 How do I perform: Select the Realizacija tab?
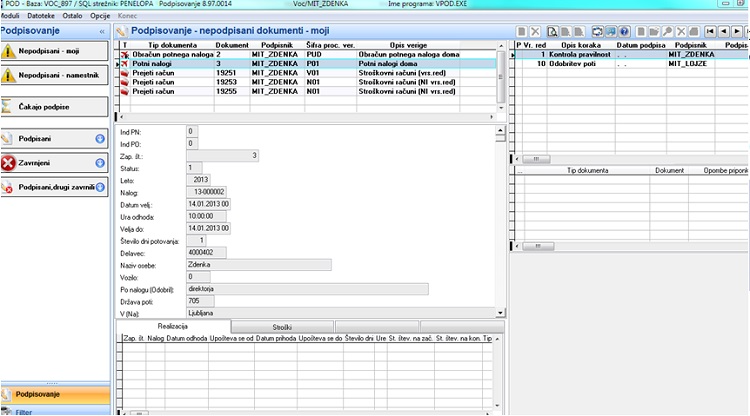click(174, 327)
